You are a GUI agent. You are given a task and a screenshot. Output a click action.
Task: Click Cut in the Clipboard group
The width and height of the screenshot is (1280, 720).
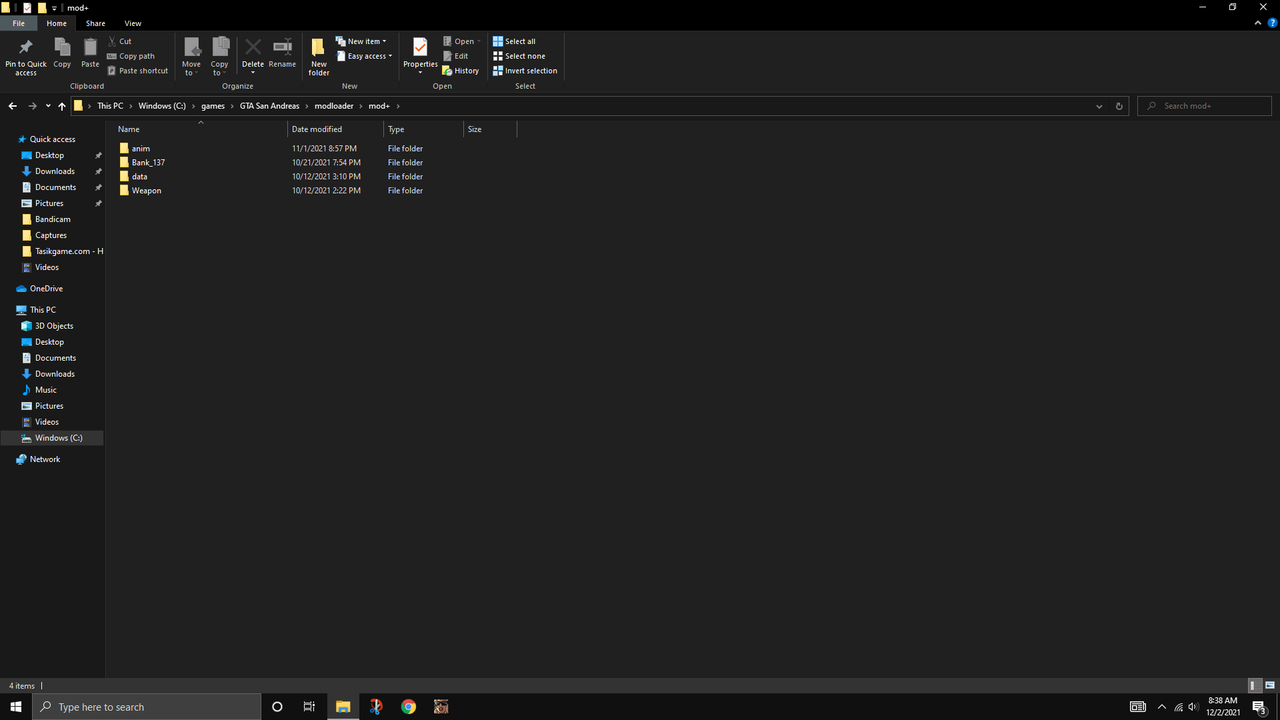click(x=119, y=41)
